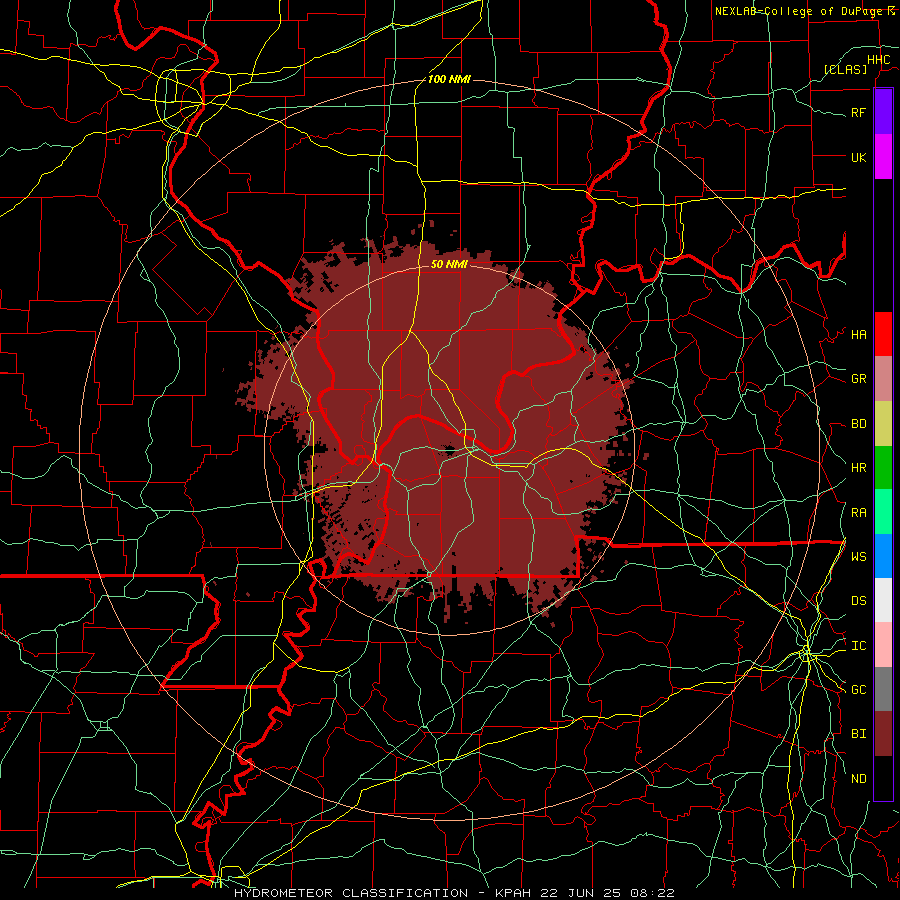The width and height of the screenshot is (900, 900).
Task: Select the GR pink legend swatch
Action: pos(883,379)
